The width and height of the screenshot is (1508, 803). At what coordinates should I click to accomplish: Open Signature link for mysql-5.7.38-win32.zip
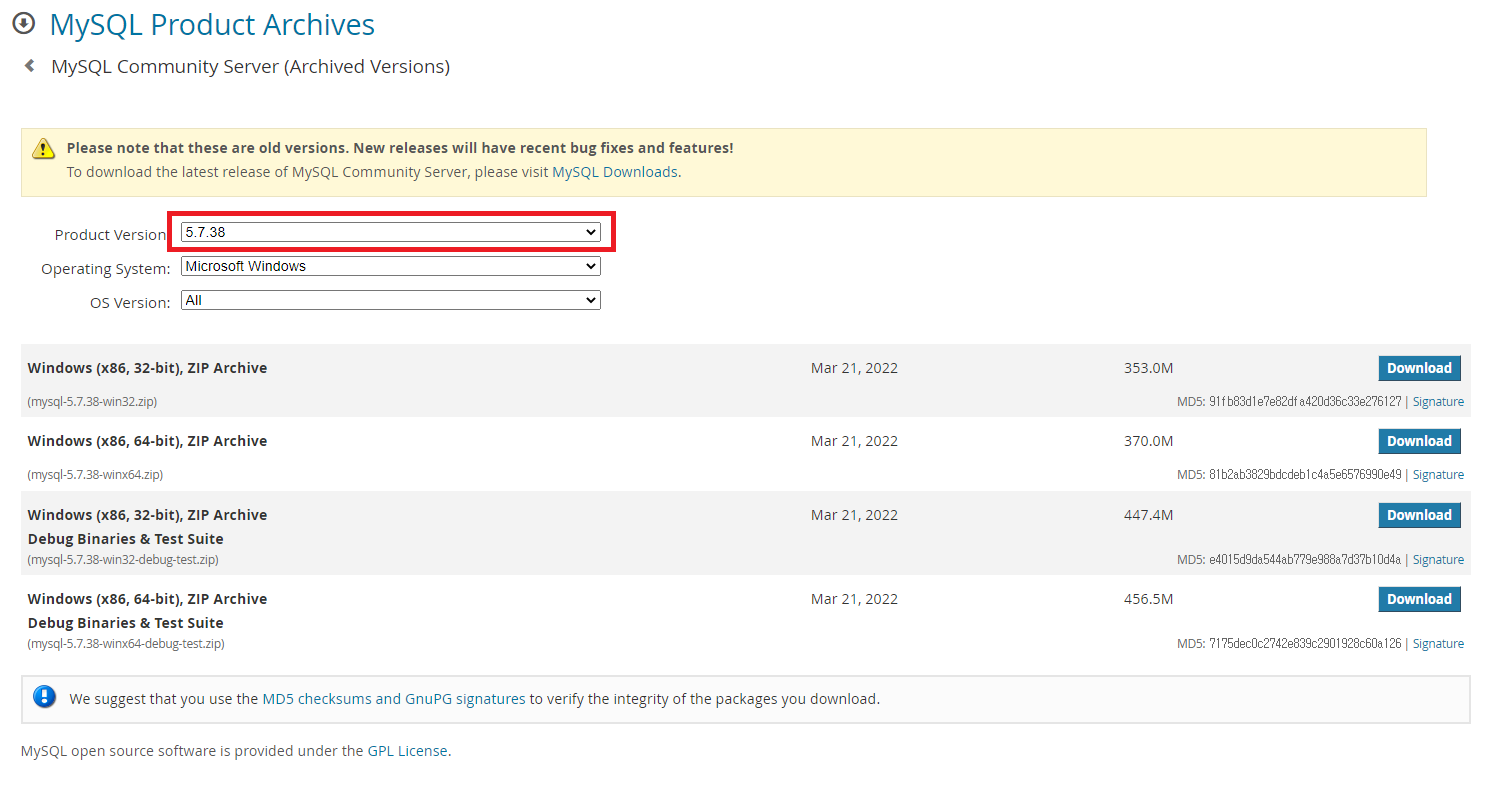point(1438,402)
